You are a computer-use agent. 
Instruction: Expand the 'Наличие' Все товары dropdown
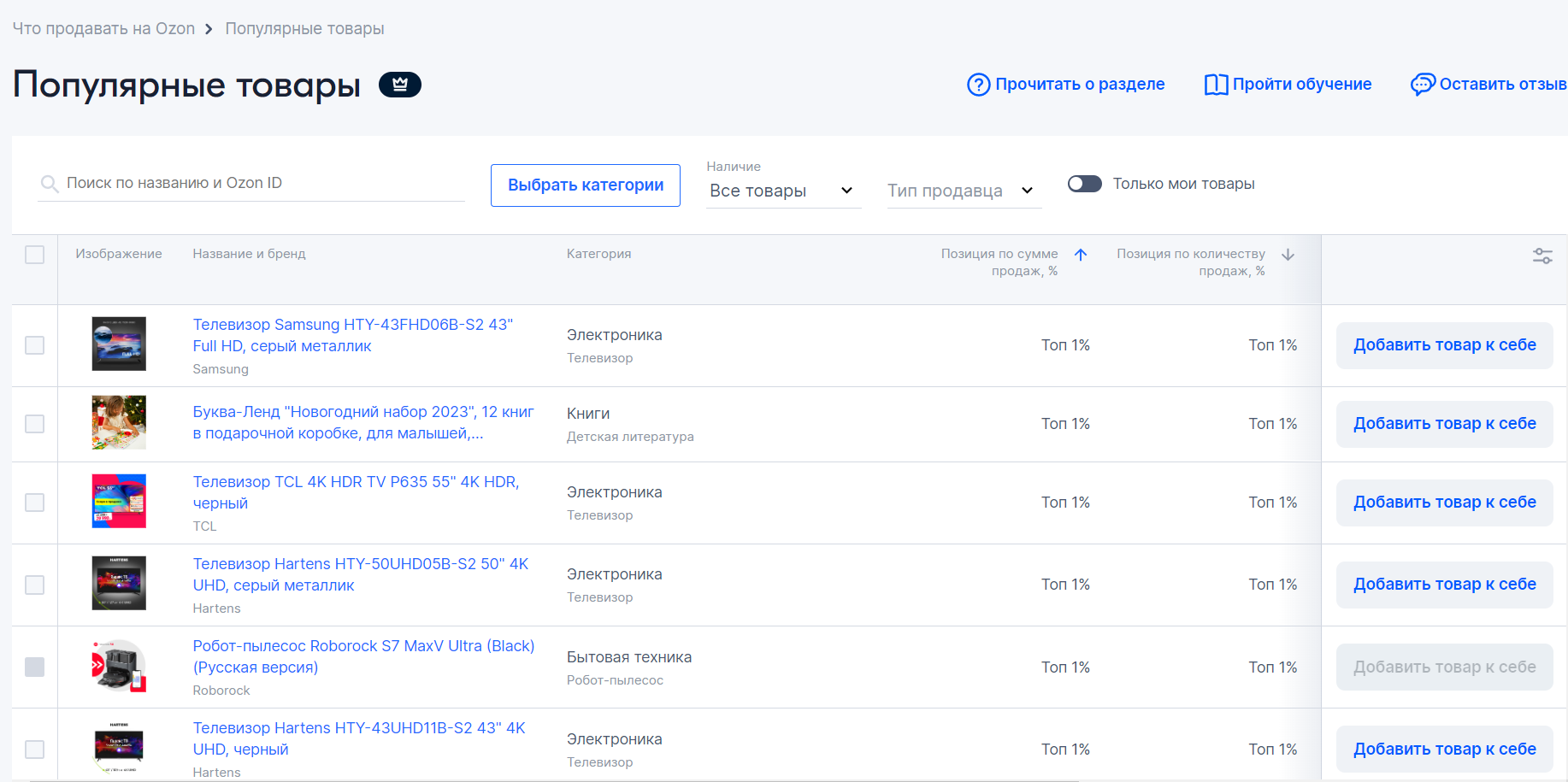[782, 191]
